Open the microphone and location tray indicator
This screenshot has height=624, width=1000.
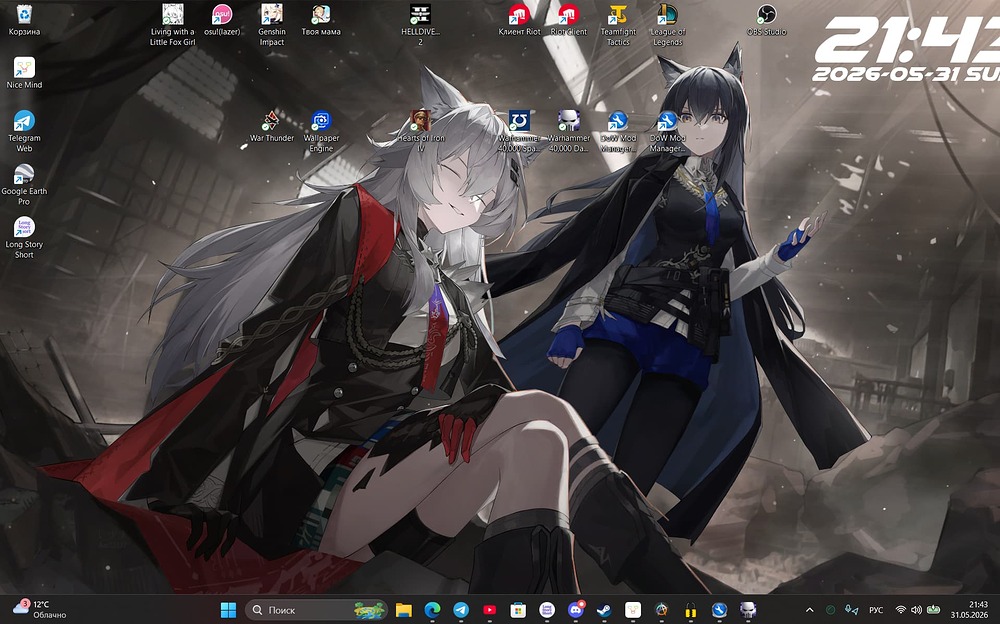point(851,610)
